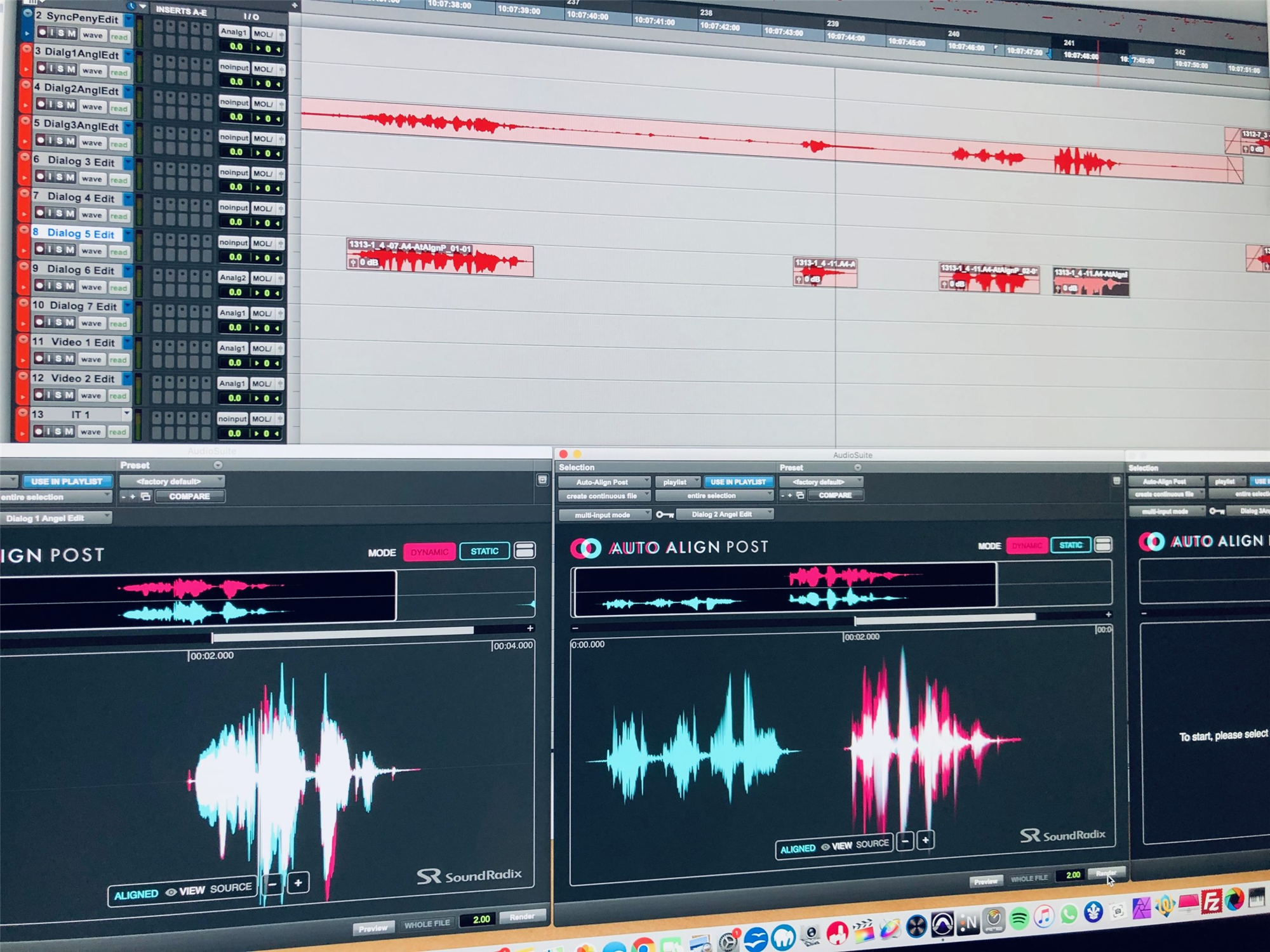Select the Dialog 5 Edit track name
This screenshot has height=952, width=1270.
click(81, 234)
